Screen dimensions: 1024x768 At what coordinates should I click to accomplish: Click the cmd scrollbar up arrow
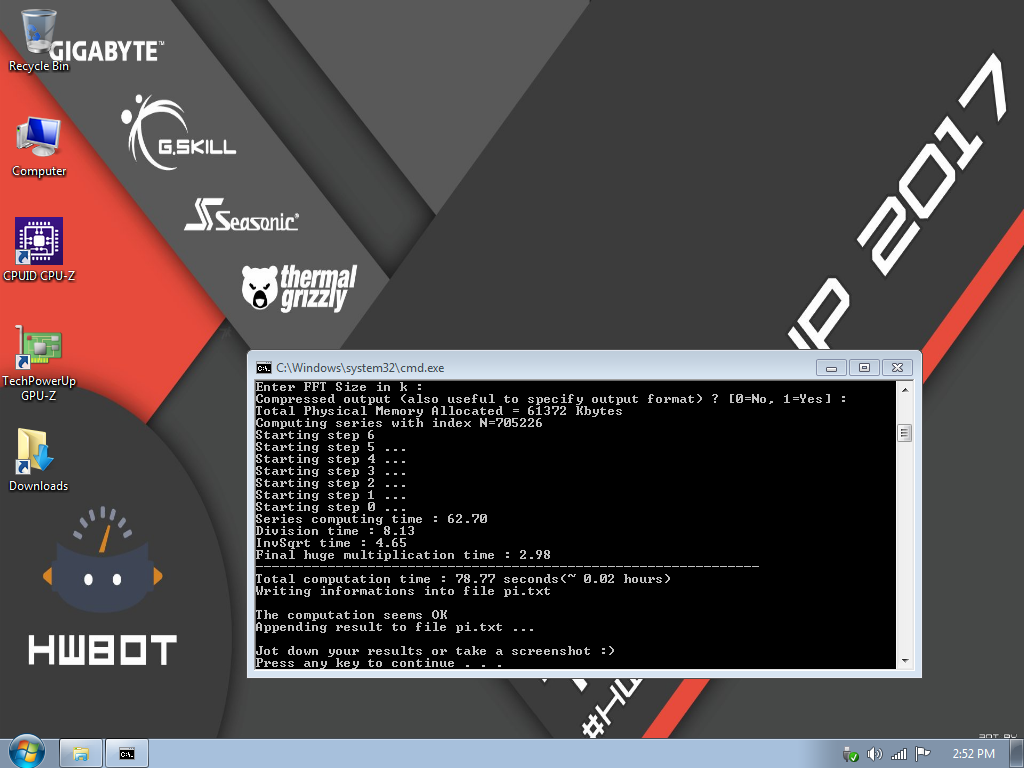(x=904, y=390)
